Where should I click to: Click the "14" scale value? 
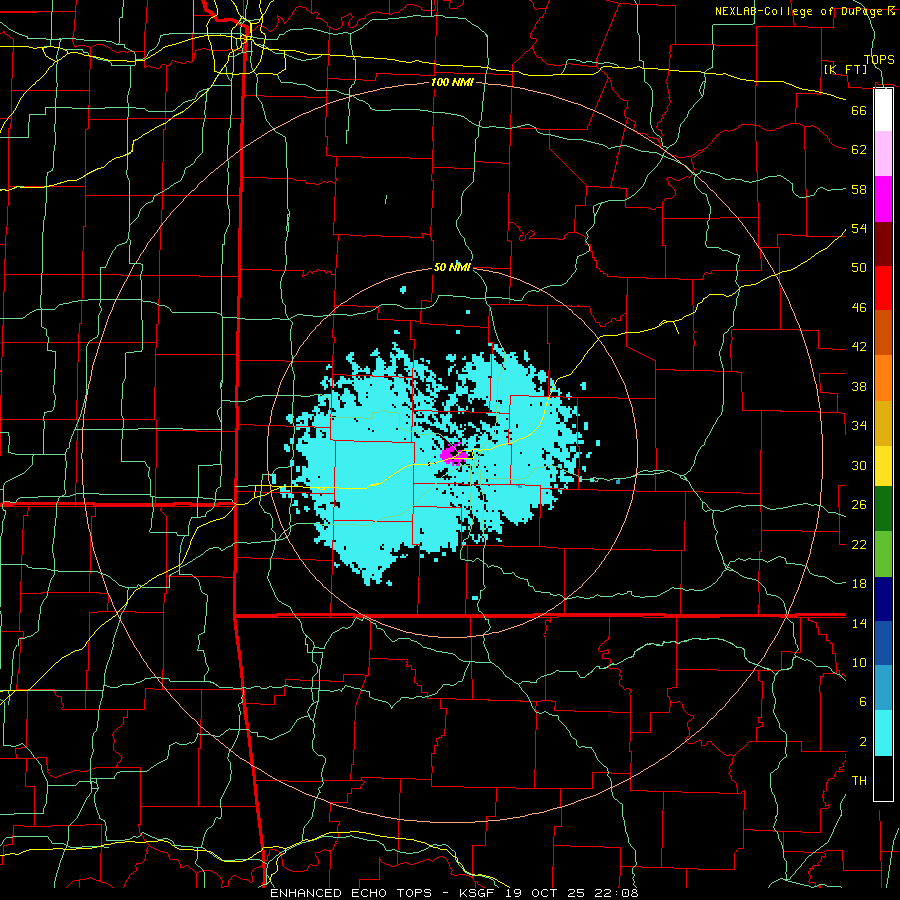(859, 623)
